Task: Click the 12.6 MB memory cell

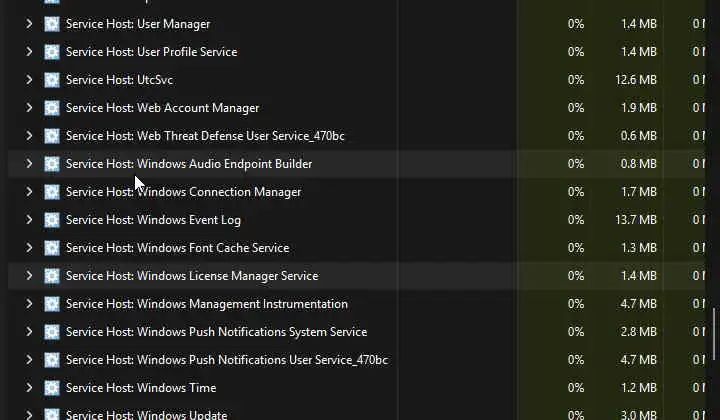Action: point(636,80)
